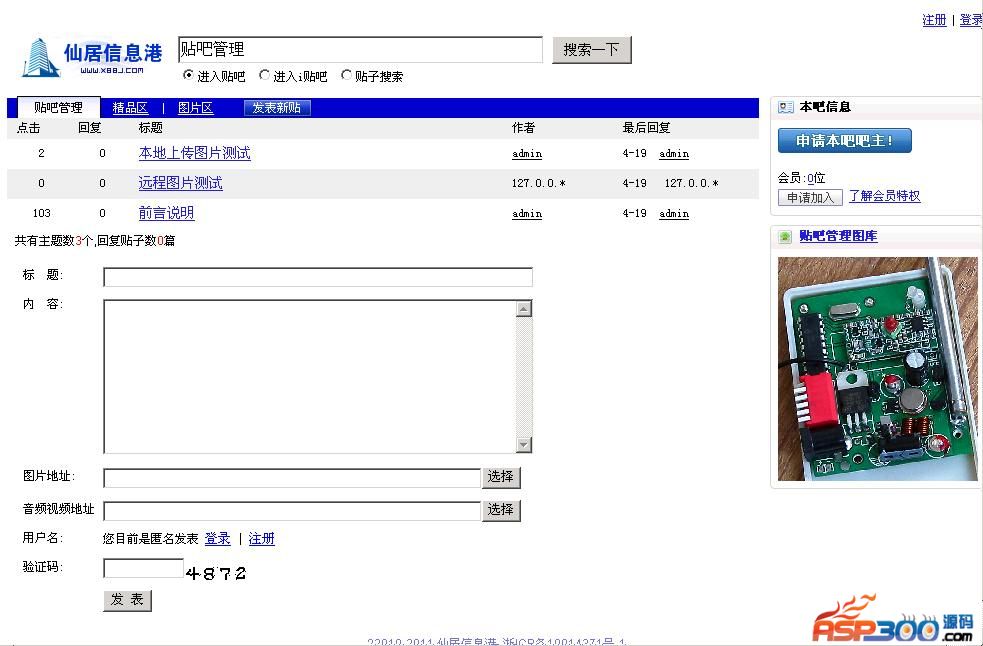This screenshot has height=646, width=983.
Task: Click the 点击 column header
Action: click(x=28, y=128)
